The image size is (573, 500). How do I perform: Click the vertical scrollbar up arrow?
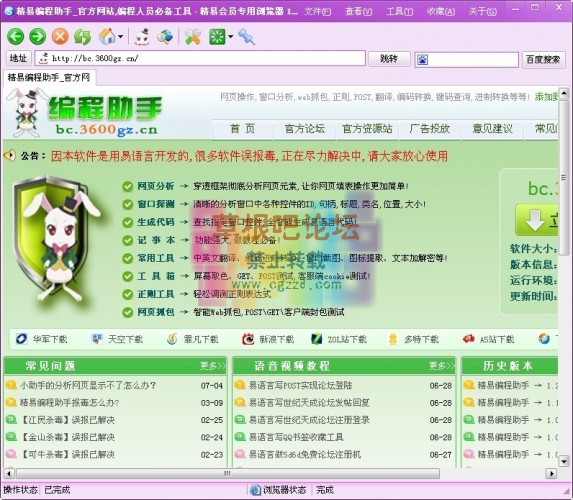point(564,93)
